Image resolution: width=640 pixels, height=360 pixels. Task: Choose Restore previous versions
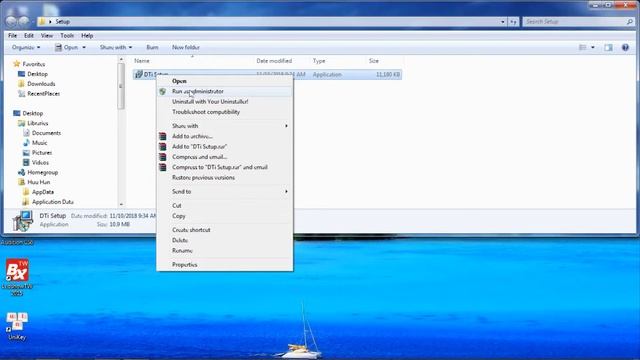(225, 178)
